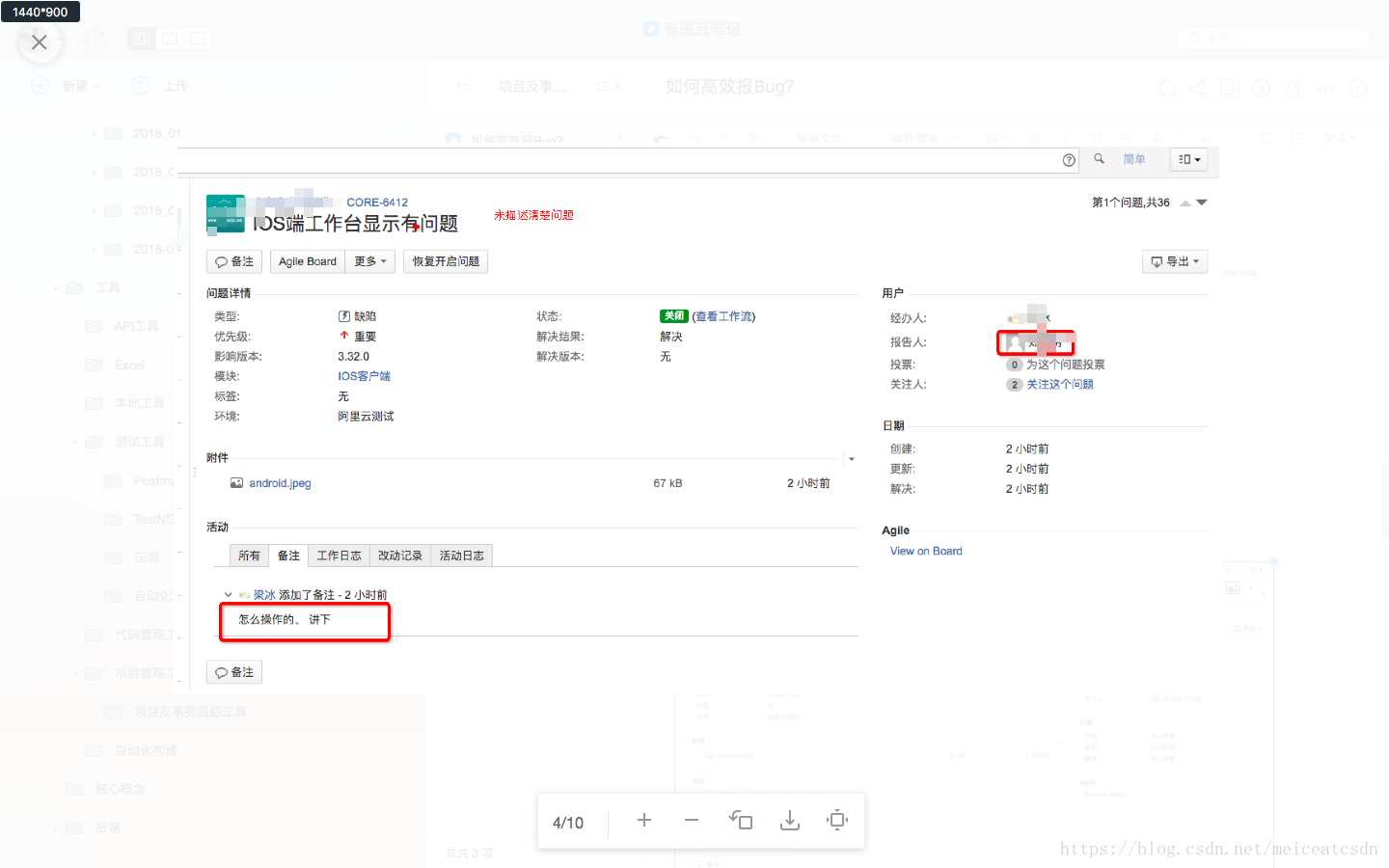This screenshot has width=1389, height=868.
Task: Open the IOS客户端 module link
Action: pos(365,376)
